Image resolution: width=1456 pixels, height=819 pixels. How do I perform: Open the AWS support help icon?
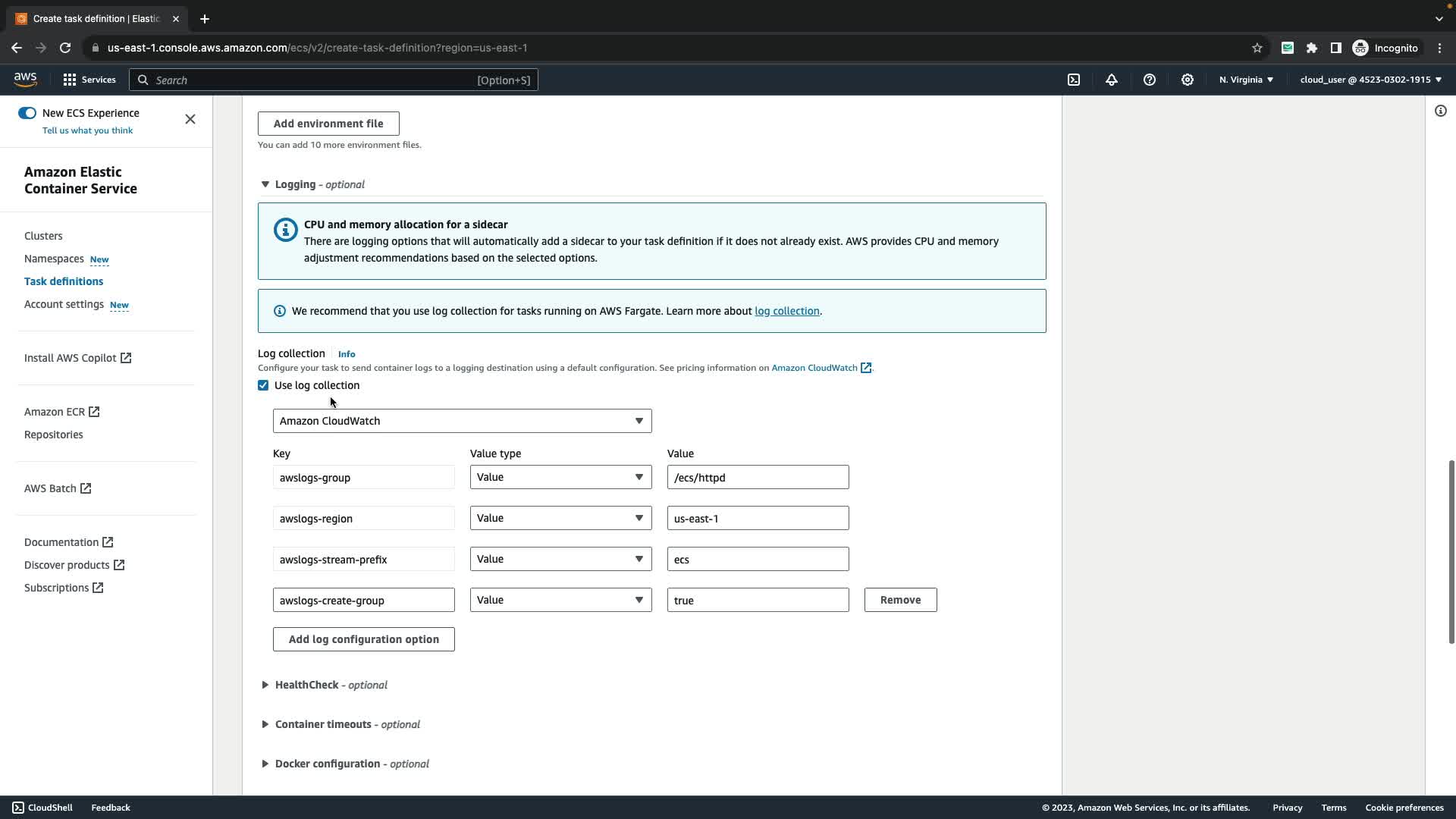click(1150, 80)
